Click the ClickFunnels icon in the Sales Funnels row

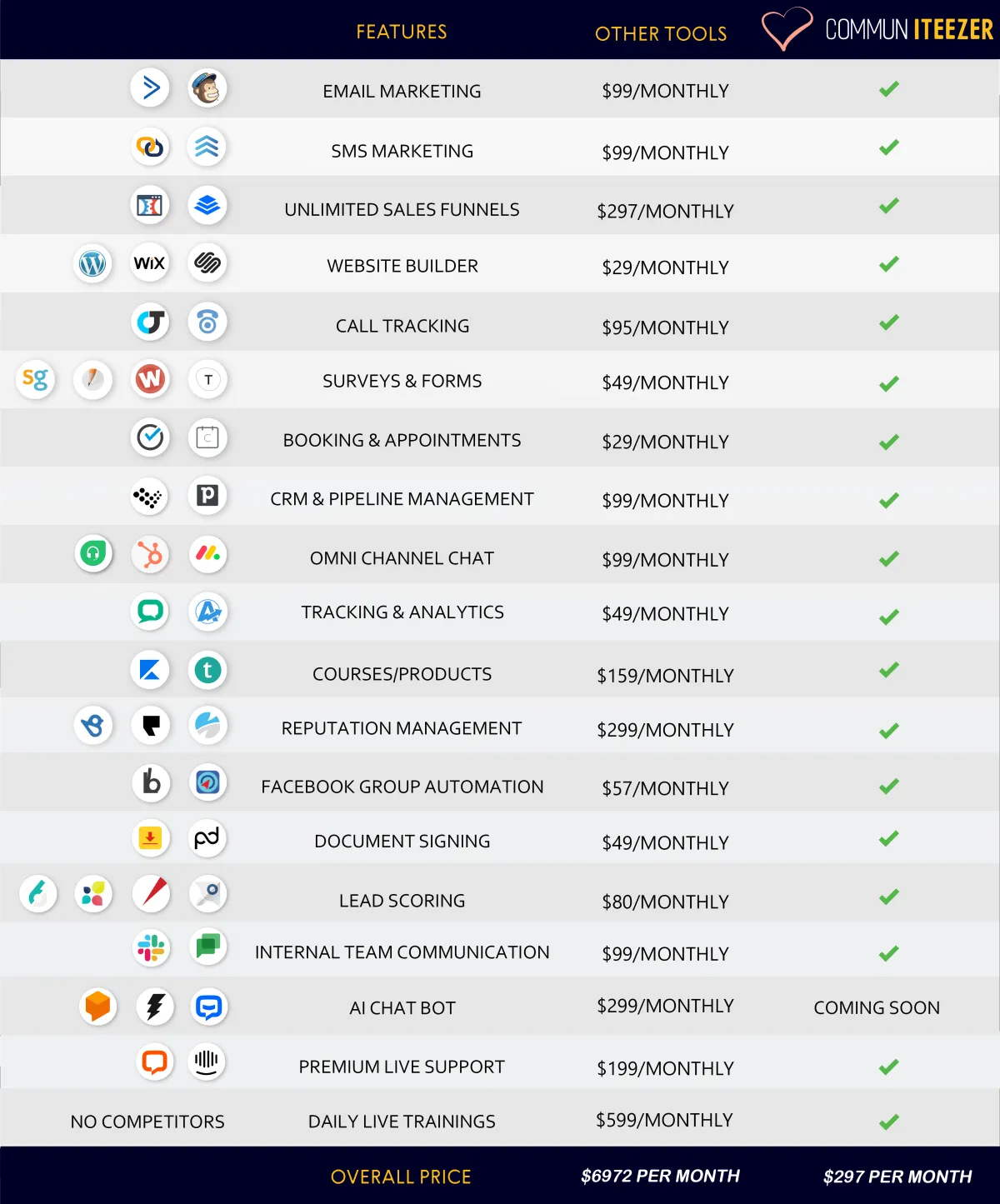pyautogui.click(x=150, y=205)
